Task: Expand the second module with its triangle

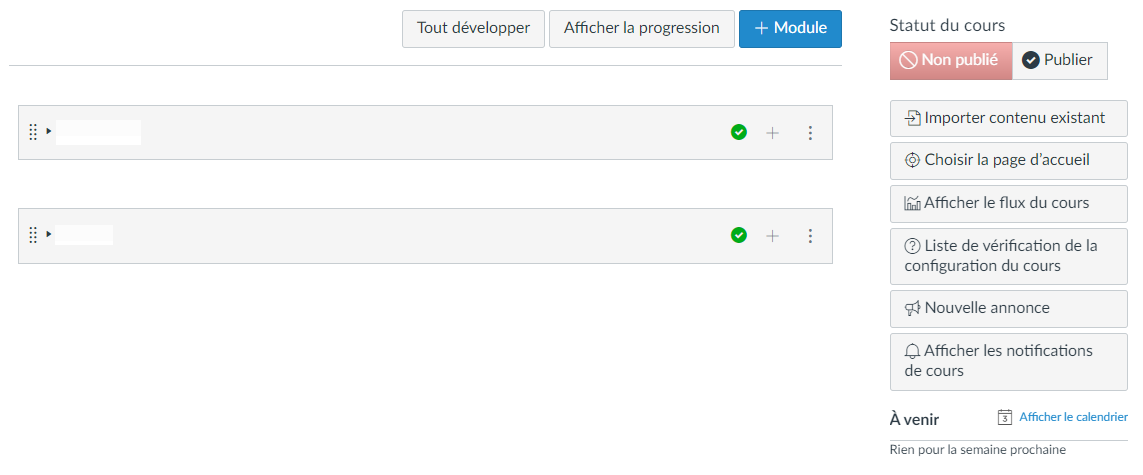Action: click(x=49, y=234)
